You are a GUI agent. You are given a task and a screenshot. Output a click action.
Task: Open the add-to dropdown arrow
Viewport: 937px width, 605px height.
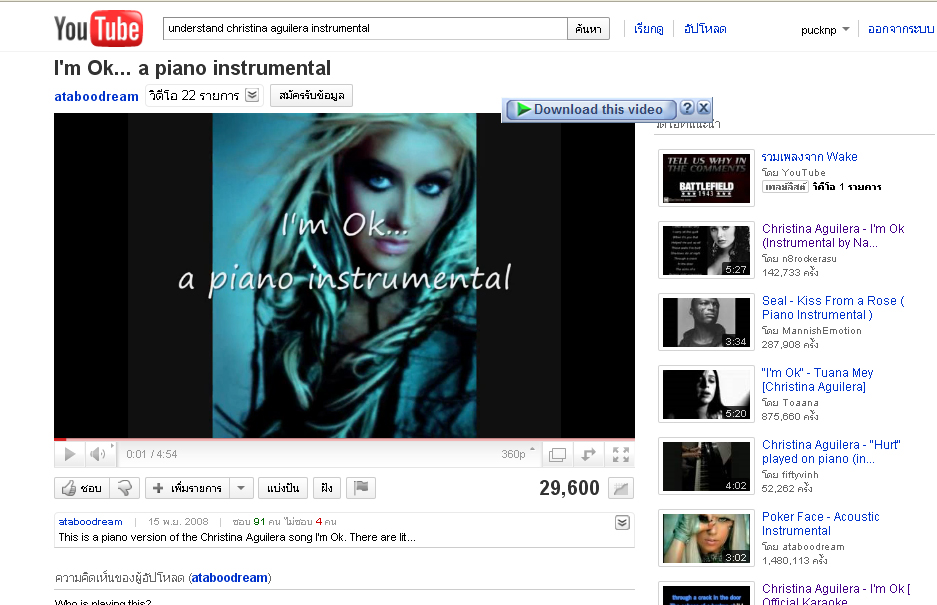[x=241, y=488]
